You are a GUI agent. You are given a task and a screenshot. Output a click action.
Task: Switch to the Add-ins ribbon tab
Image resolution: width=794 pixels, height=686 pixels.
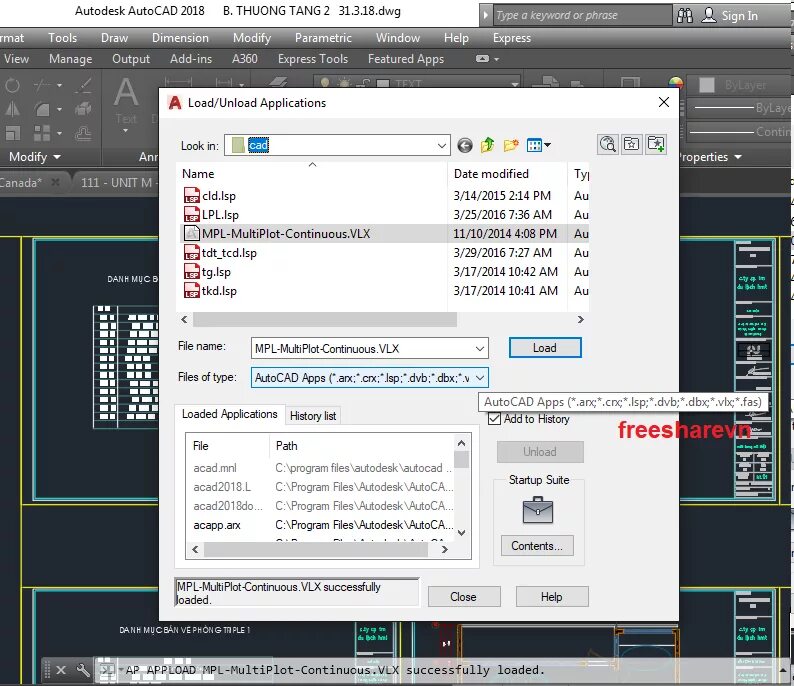(x=191, y=59)
